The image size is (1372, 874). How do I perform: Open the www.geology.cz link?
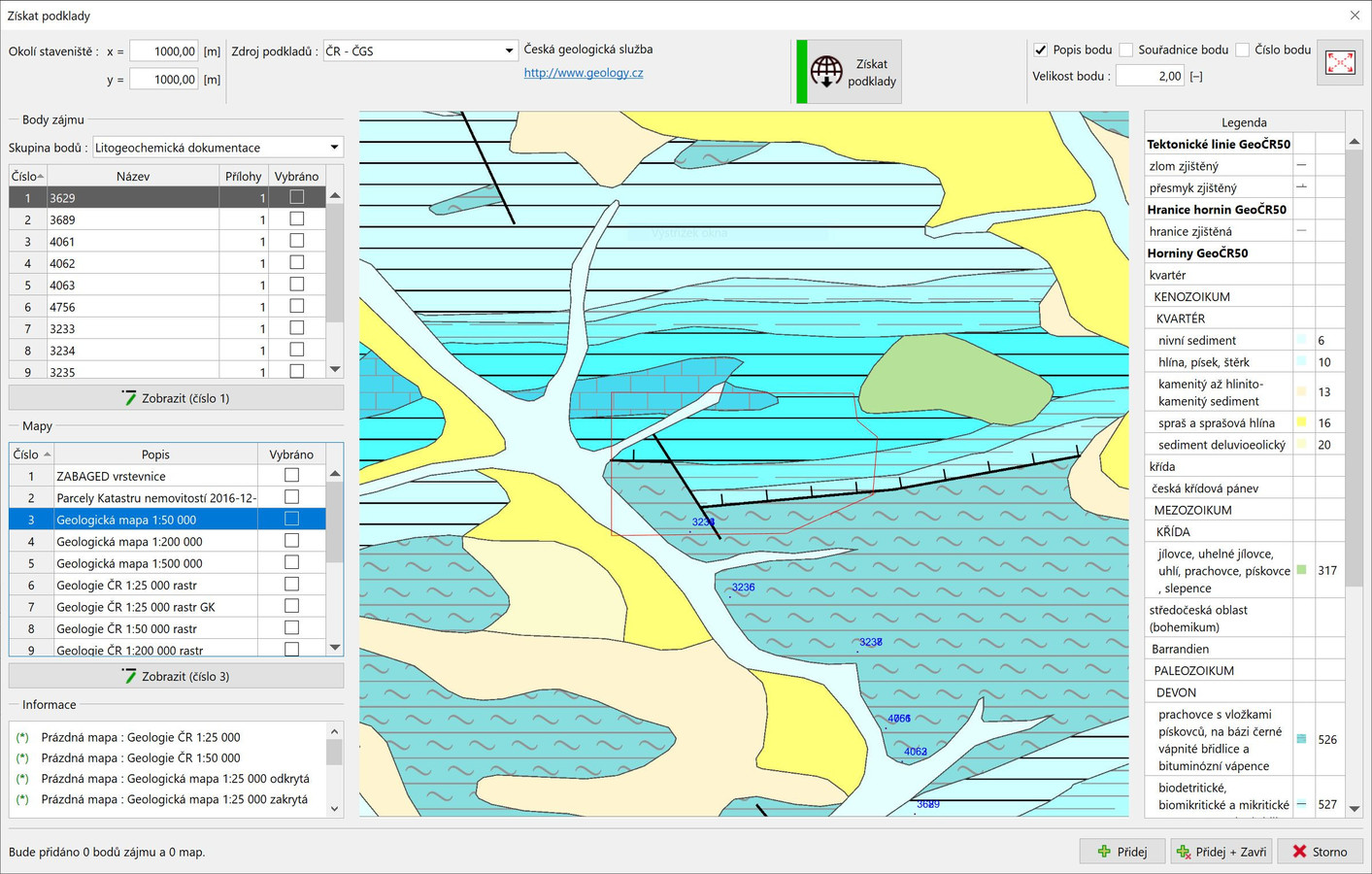coord(584,73)
